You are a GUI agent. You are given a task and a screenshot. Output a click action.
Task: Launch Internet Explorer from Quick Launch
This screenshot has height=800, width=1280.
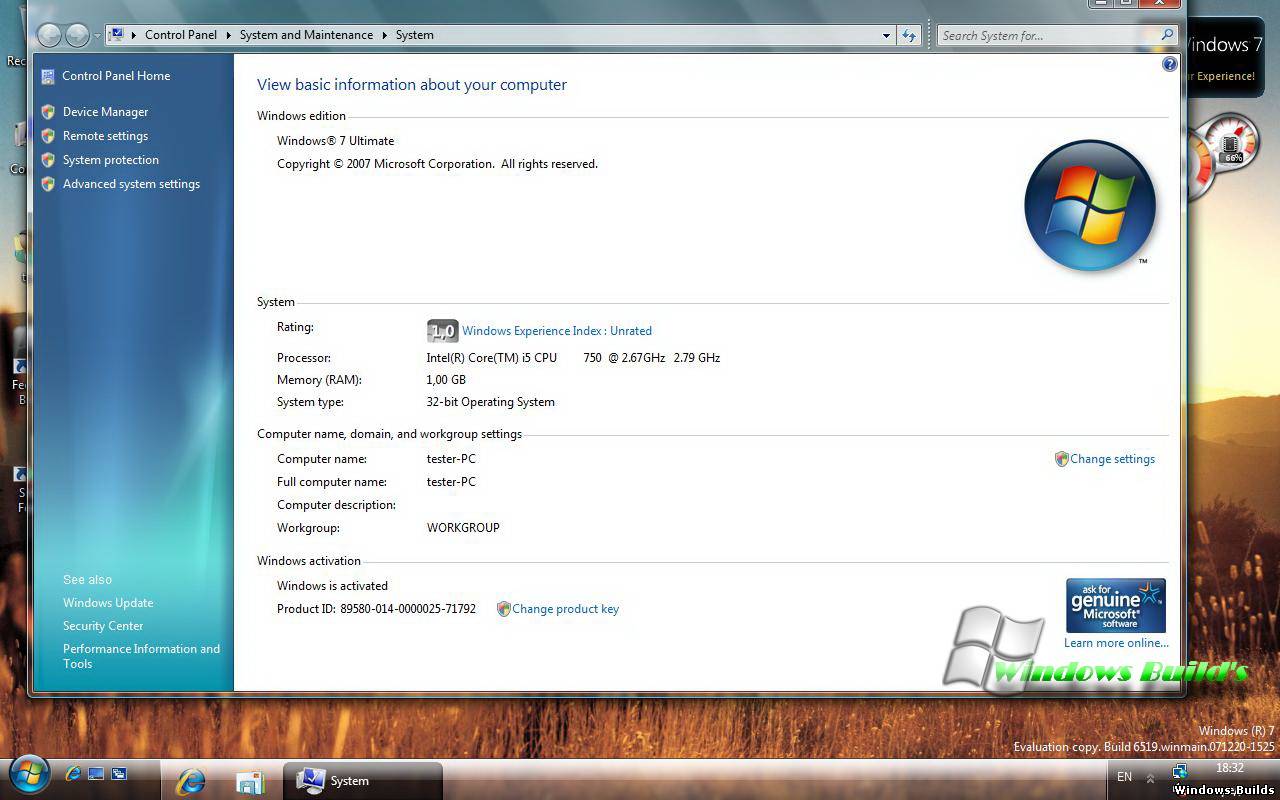click(72, 774)
